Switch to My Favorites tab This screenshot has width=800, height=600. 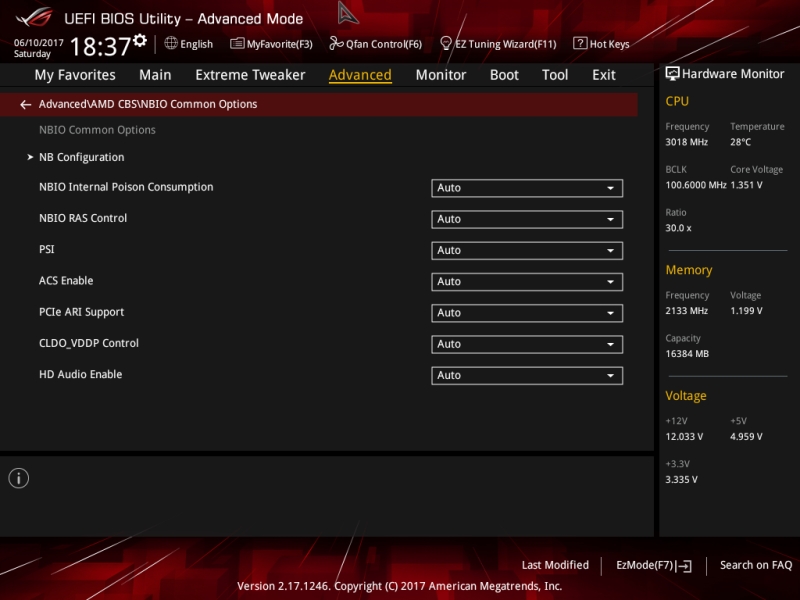click(75, 75)
